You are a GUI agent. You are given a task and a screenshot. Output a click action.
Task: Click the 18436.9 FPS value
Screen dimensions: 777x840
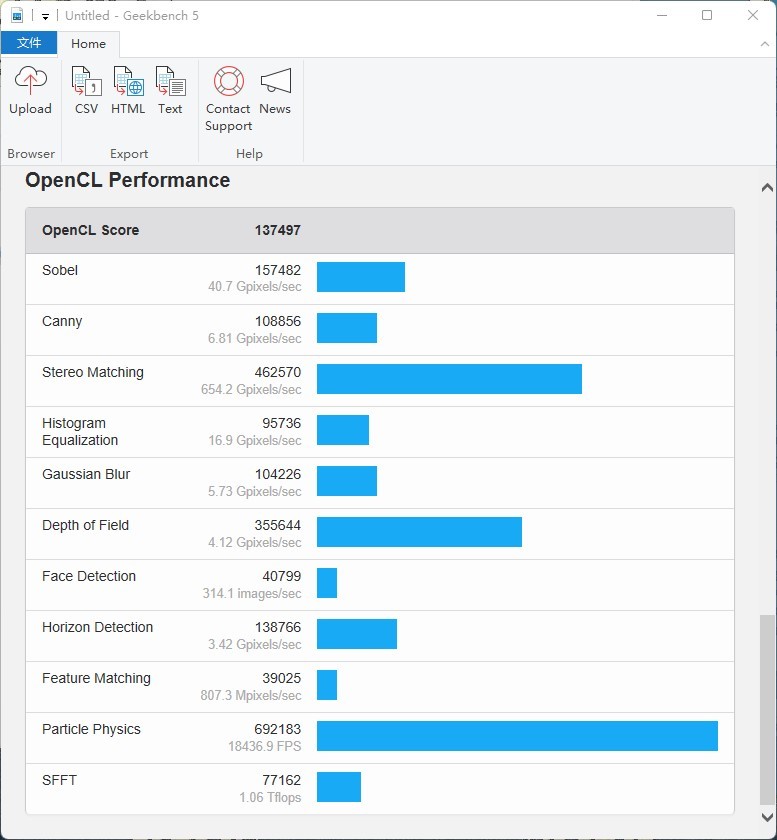tap(265, 746)
